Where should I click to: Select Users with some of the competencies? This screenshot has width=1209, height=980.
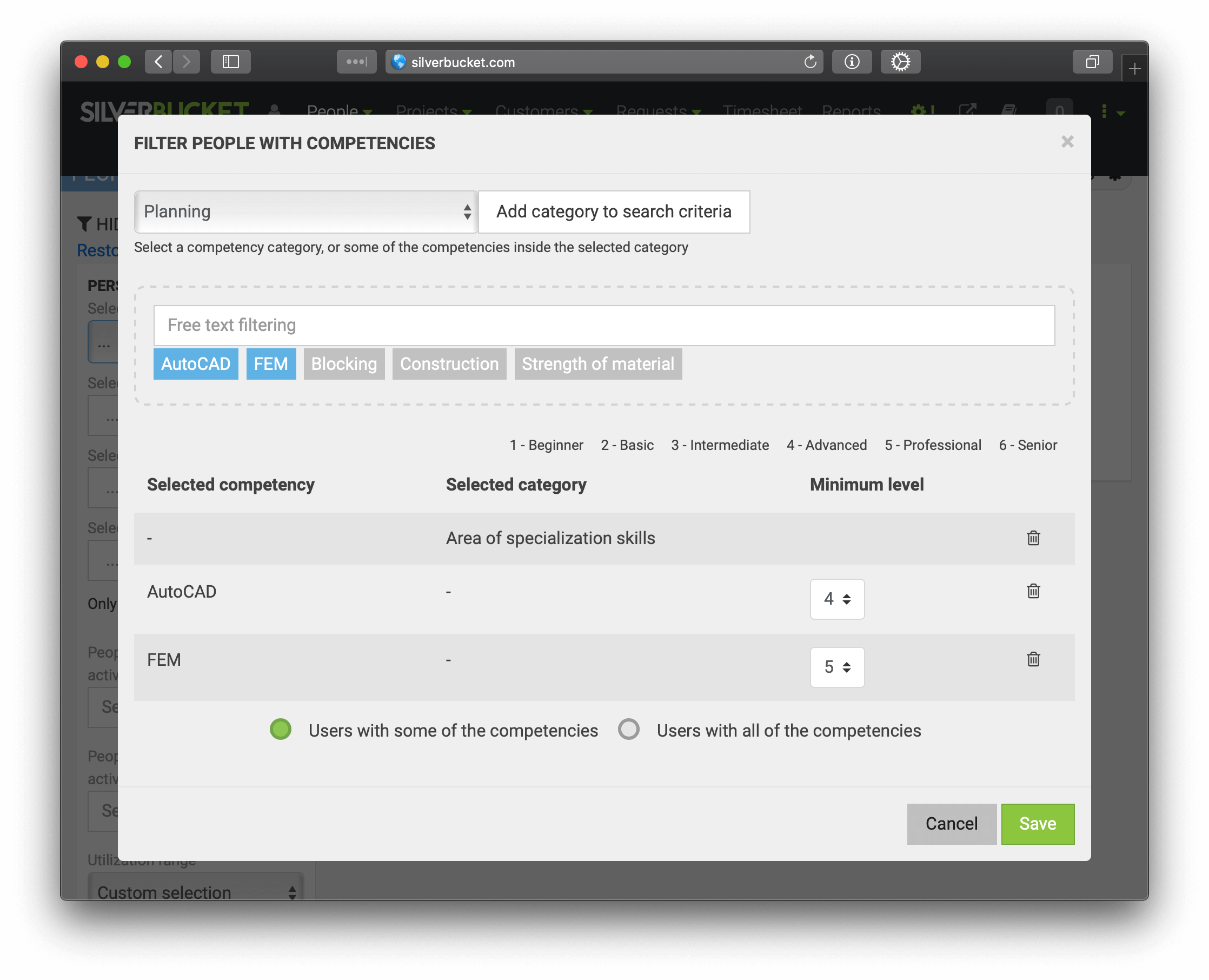point(281,730)
